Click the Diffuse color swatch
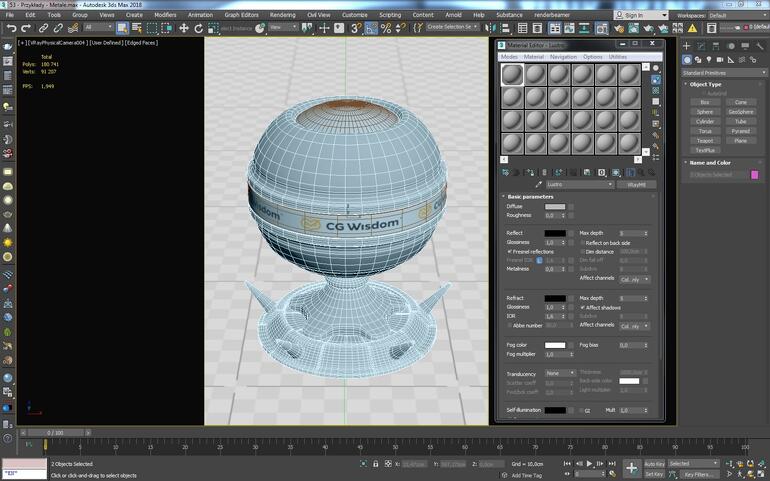The width and height of the screenshot is (770, 481). pos(555,207)
